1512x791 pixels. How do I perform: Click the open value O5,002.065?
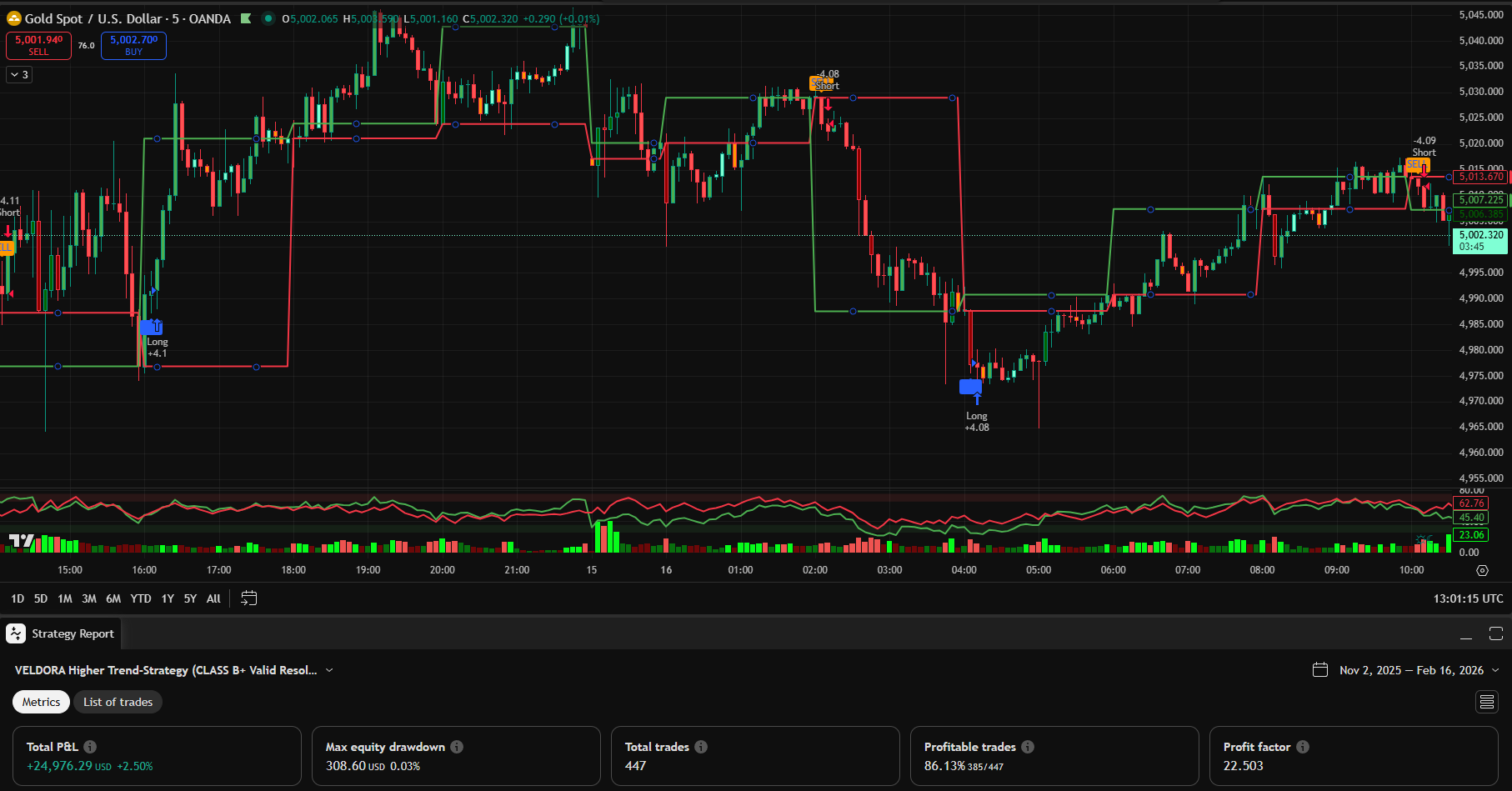(x=310, y=18)
